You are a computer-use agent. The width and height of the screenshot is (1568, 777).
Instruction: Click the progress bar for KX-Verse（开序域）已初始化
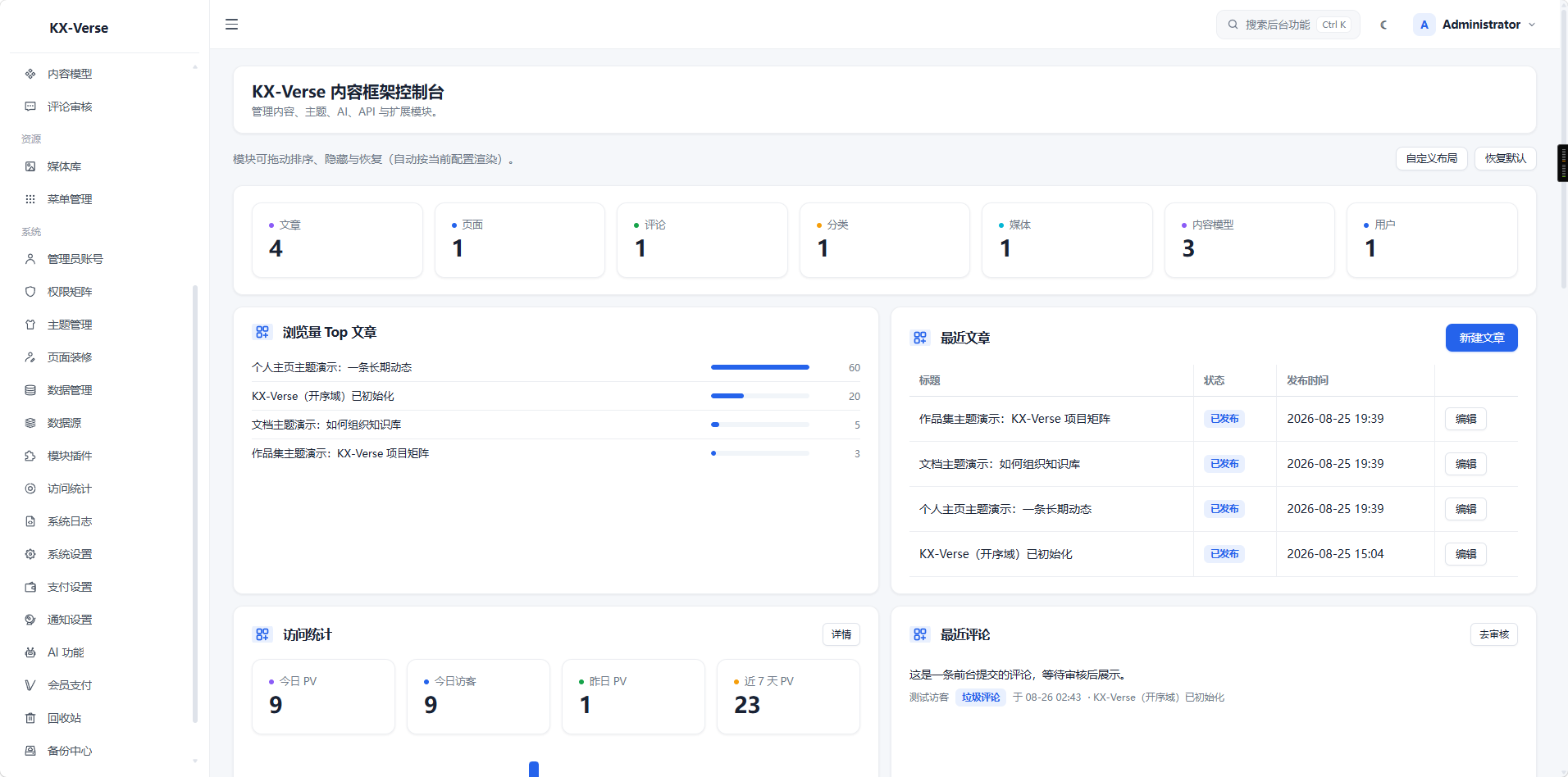tap(759, 396)
